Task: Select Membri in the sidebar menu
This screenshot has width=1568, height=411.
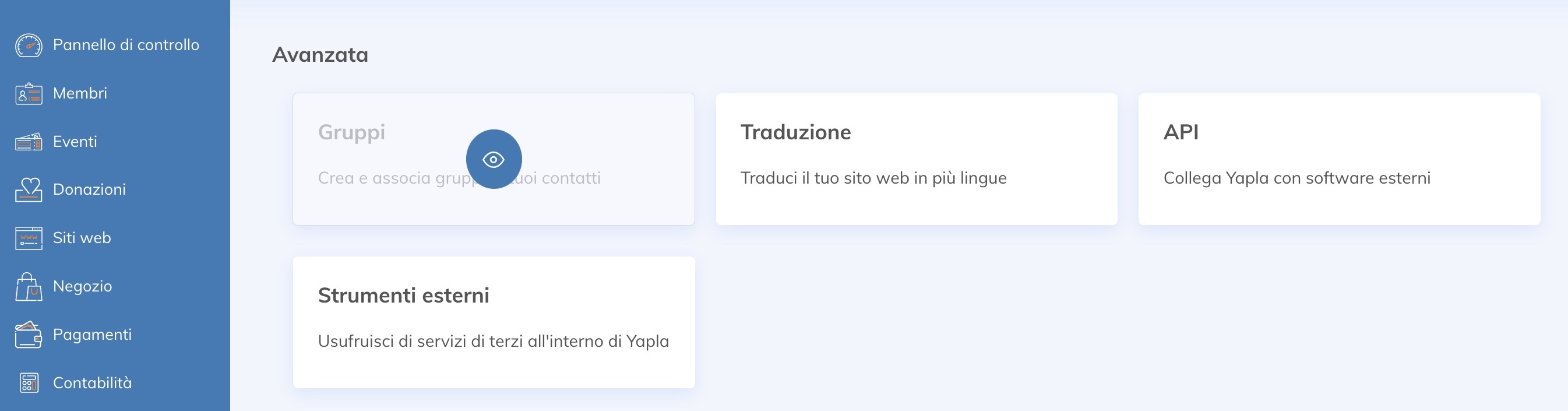Action: tap(80, 93)
